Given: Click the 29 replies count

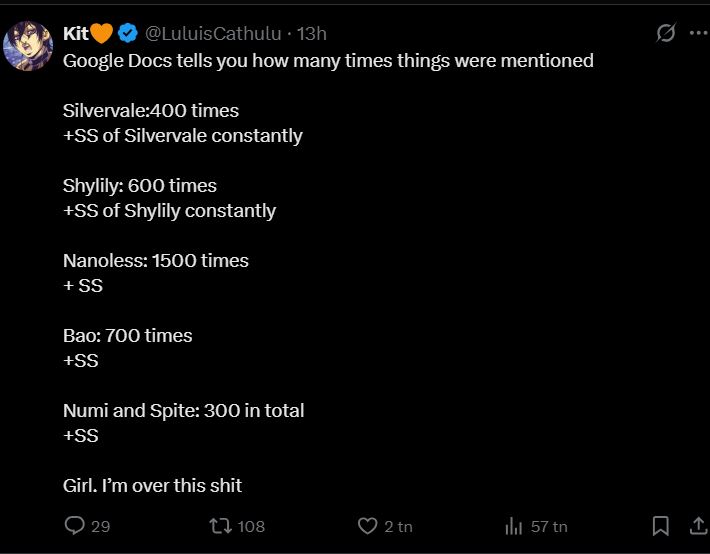Looking at the screenshot, I should 100,526.
